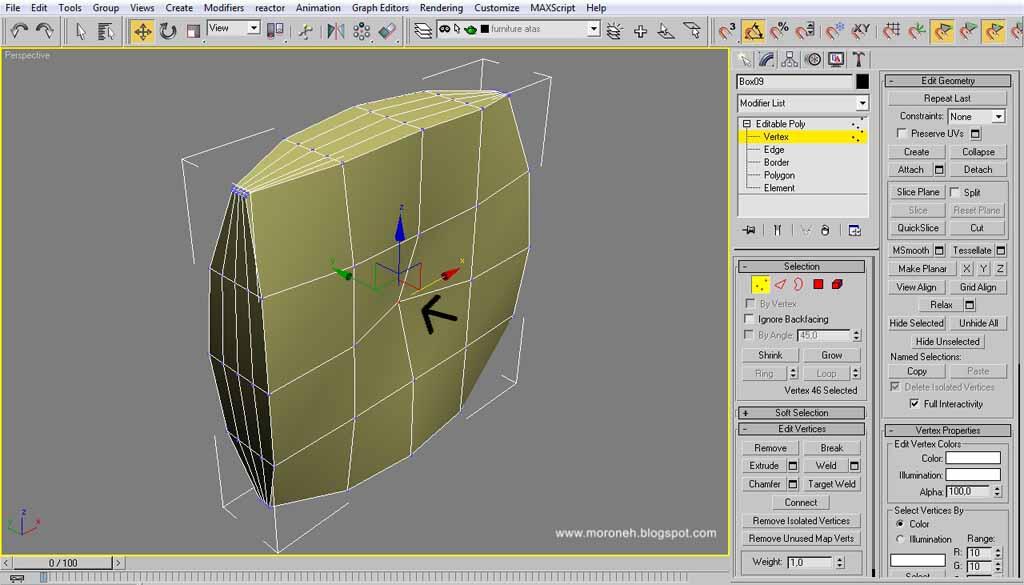Click the Pin Stack icon
The height and width of the screenshot is (585, 1024).
point(749,230)
